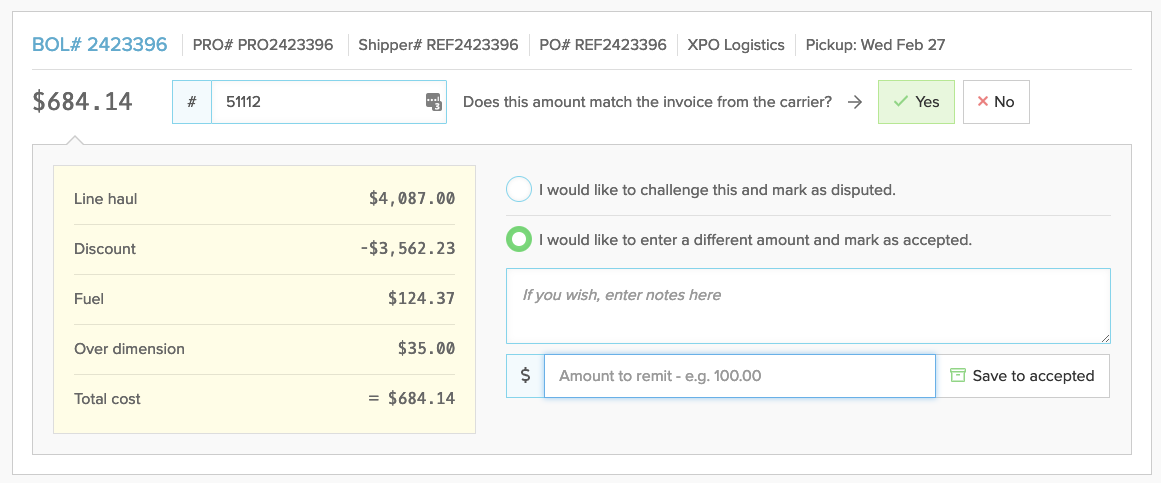Open BOL# 2423396 link
Viewport: 1161px width, 483px height.
(100, 44)
